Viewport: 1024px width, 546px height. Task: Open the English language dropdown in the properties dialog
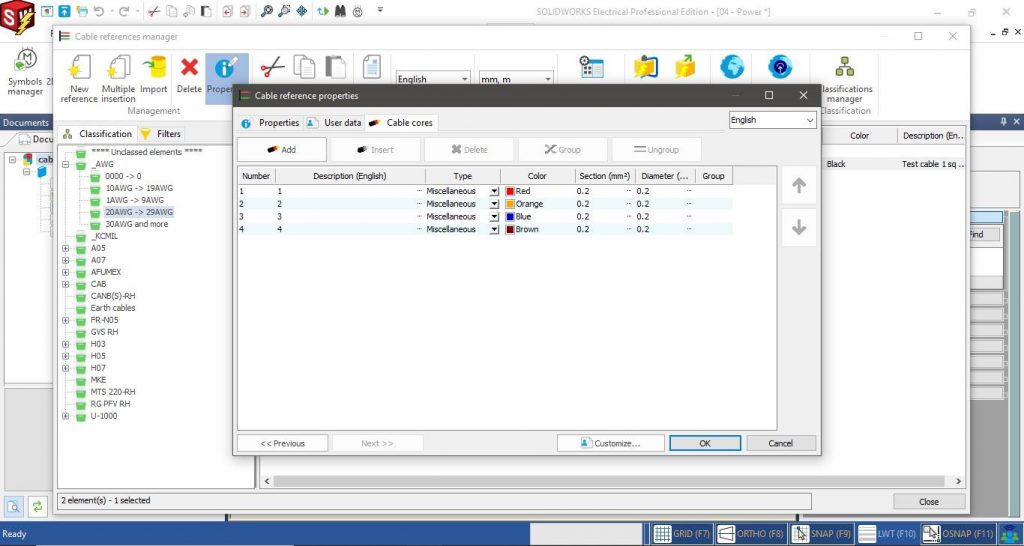pos(772,120)
